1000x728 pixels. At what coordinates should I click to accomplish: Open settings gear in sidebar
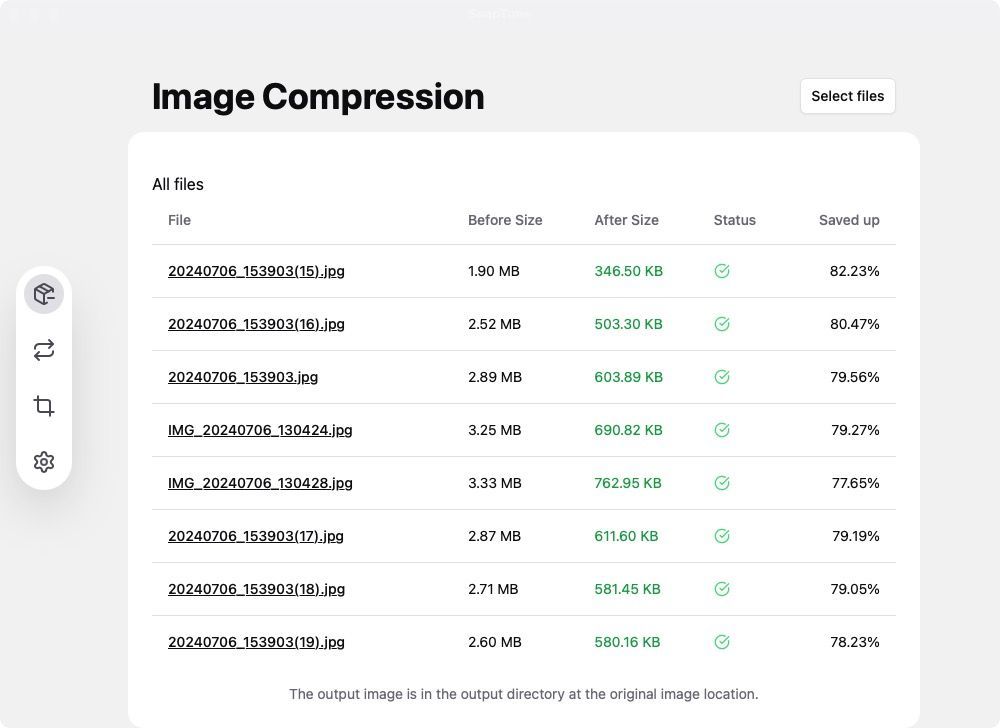[x=44, y=462]
